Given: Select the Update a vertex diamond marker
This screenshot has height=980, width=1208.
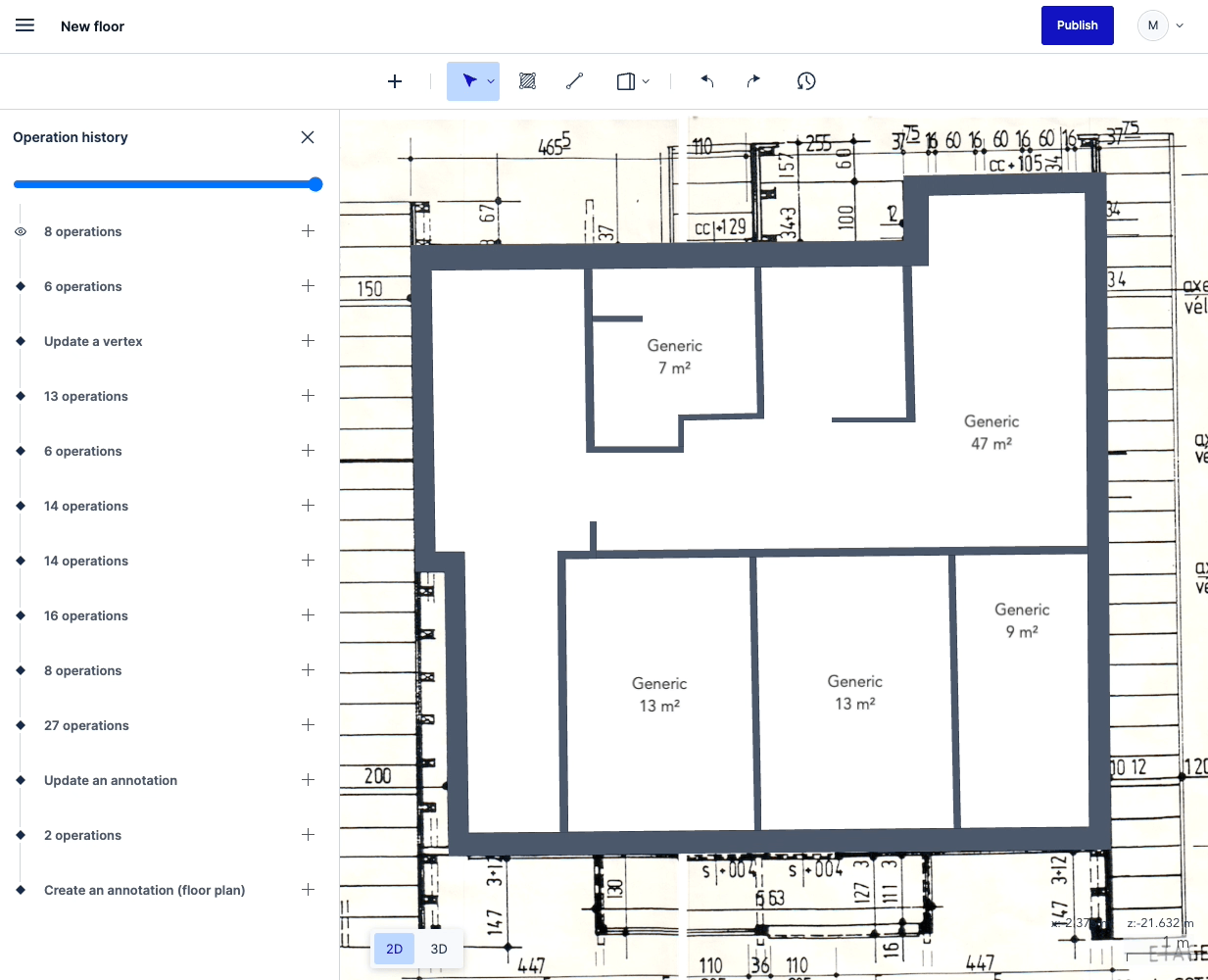Looking at the screenshot, I should click(21, 341).
